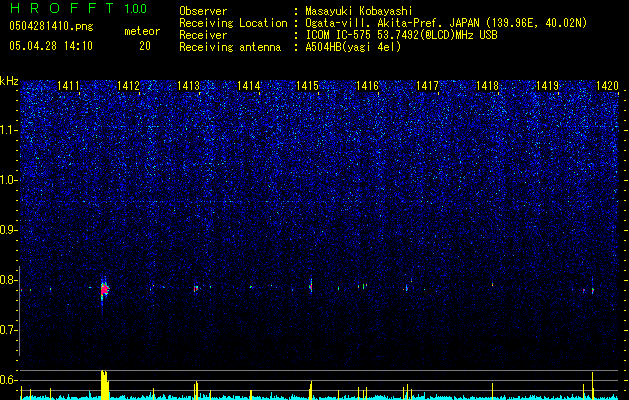Click the ICOM IC-575 receiver frequency text
Image resolution: width=629 pixels, height=400 pixels.
[x=401, y=35]
